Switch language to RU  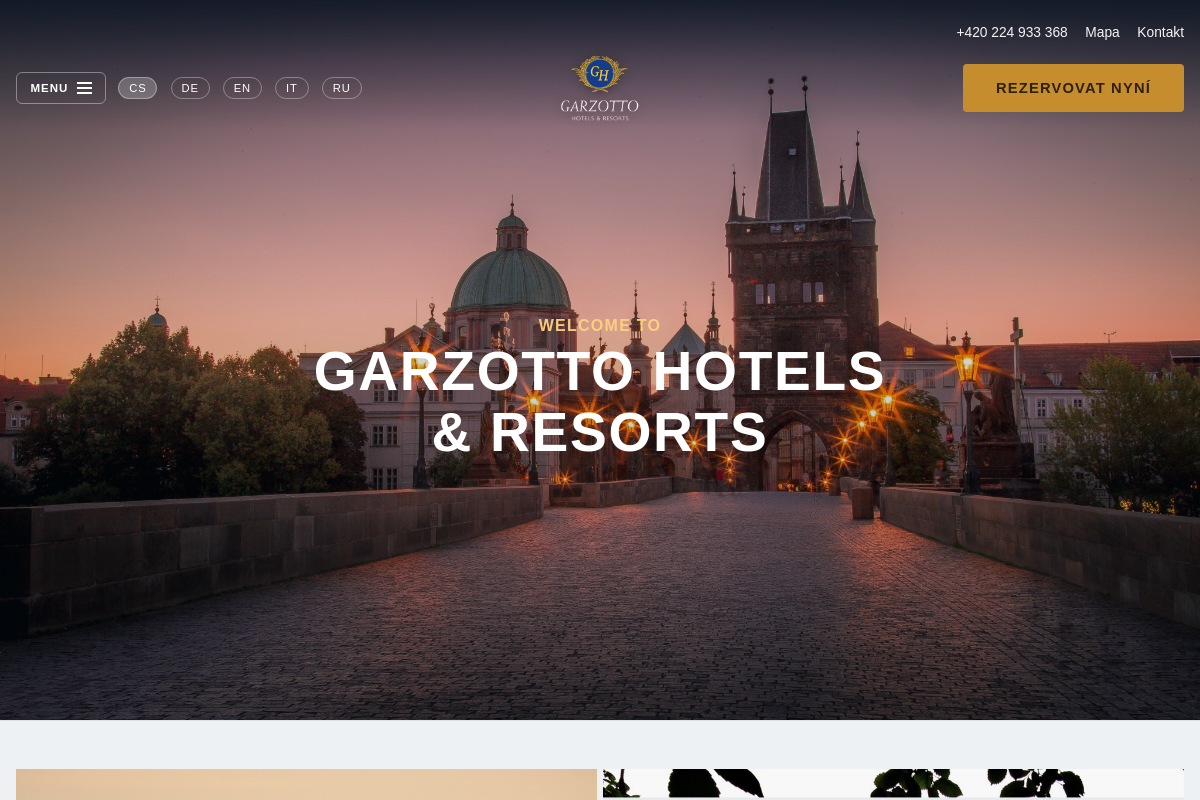tap(342, 88)
